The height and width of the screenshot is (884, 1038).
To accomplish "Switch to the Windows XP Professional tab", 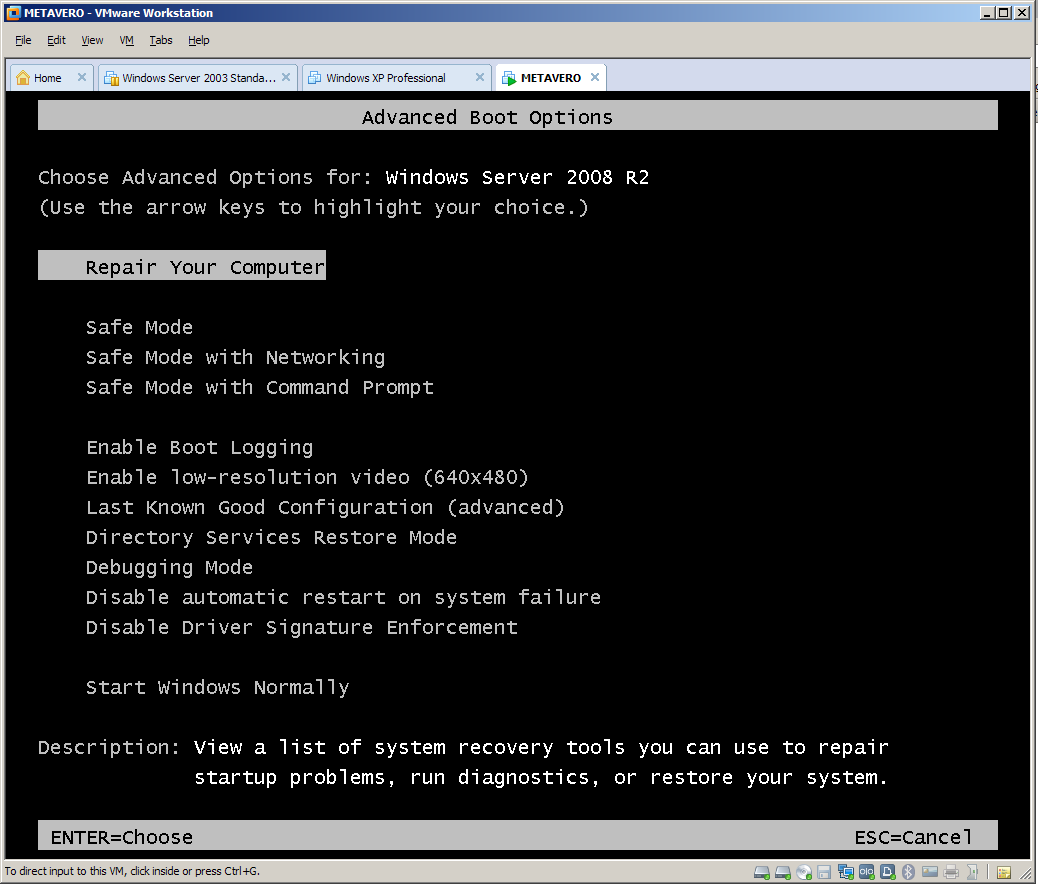I will [x=395, y=77].
